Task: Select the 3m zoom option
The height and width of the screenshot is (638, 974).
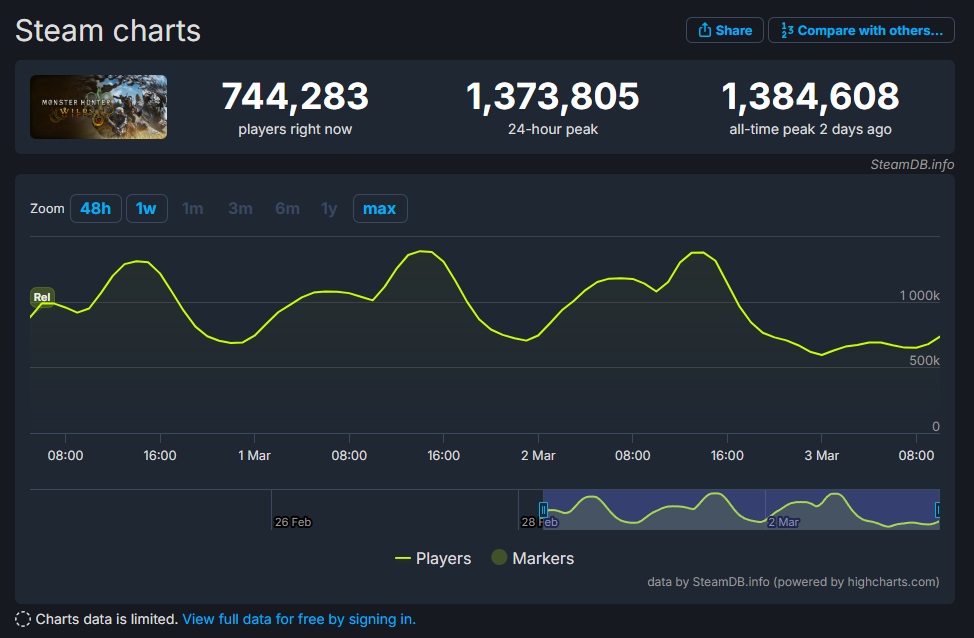Action: [240, 208]
